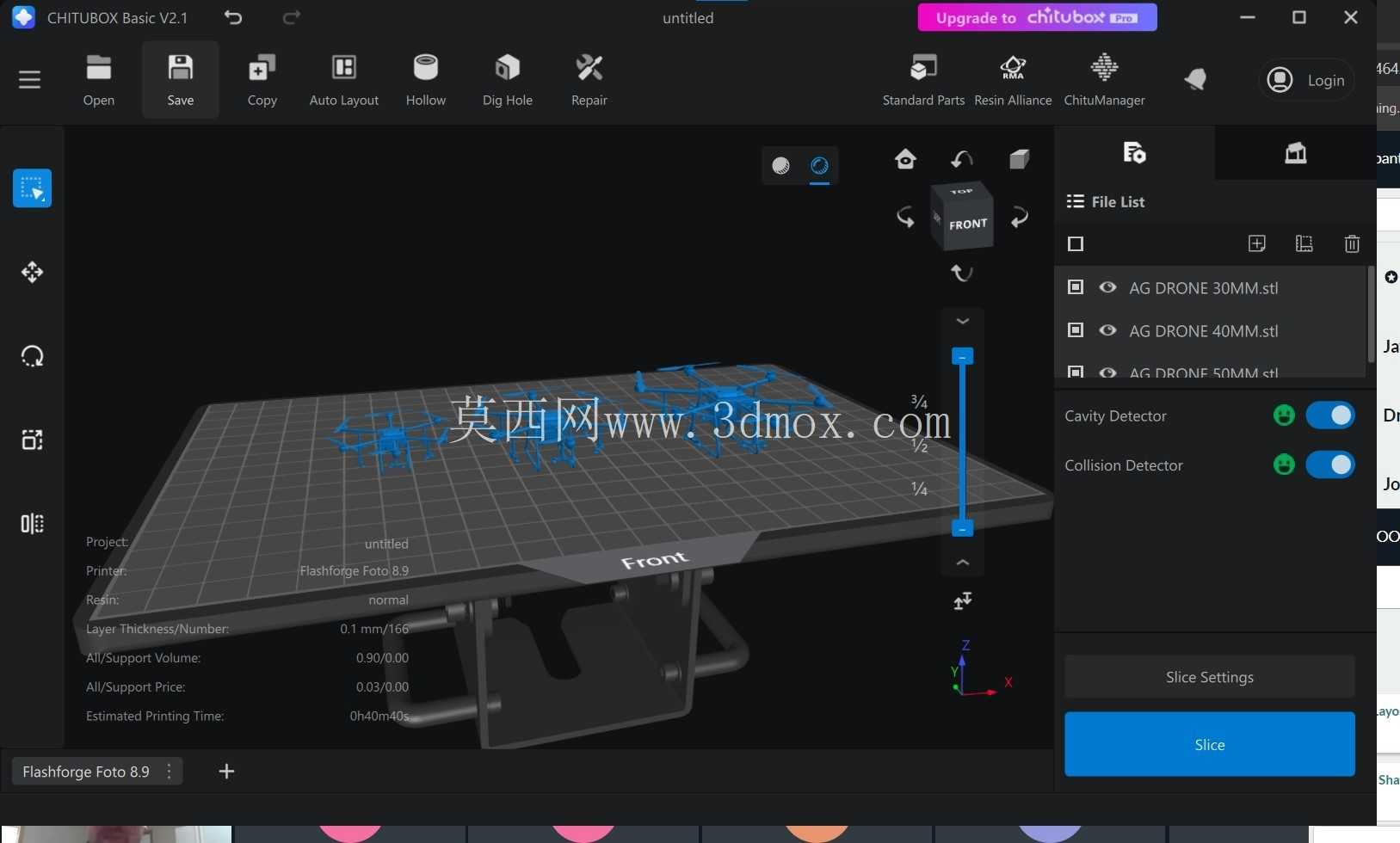Screen dimensions: 1400x843
Task: Click the file list layout icon
Action: coord(1304,244)
